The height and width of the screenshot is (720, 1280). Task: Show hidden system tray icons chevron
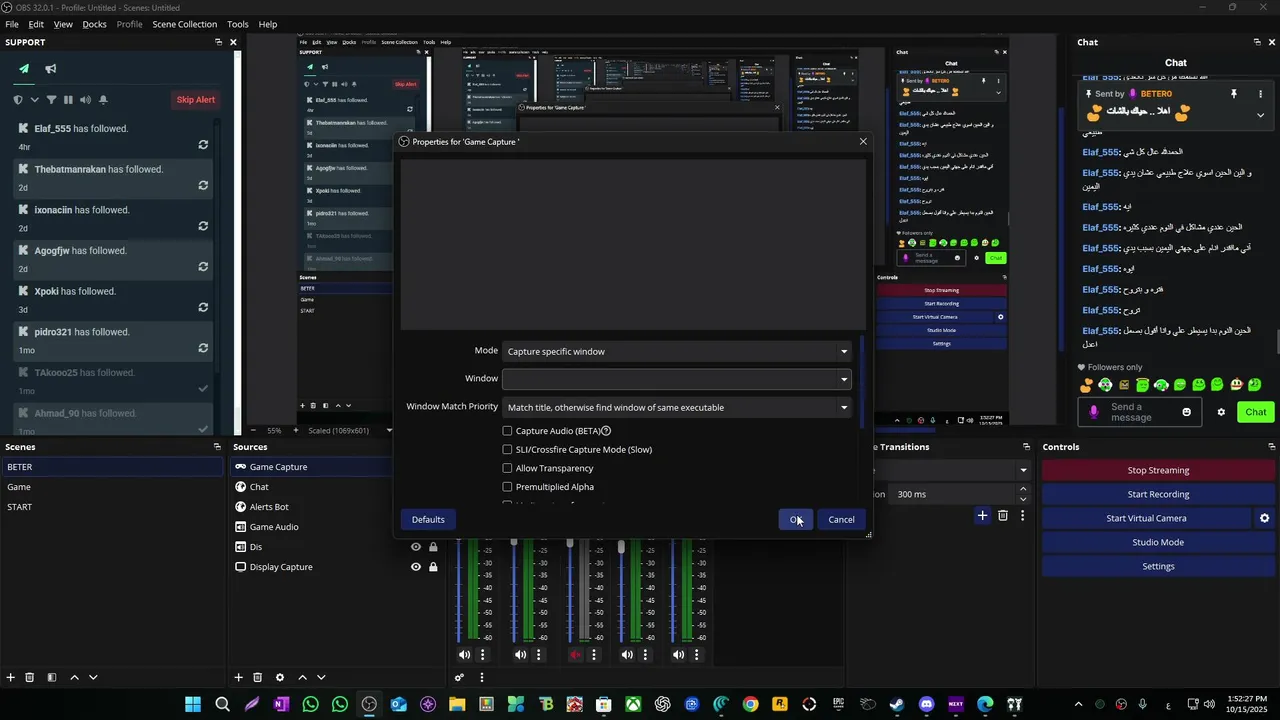point(1078,704)
